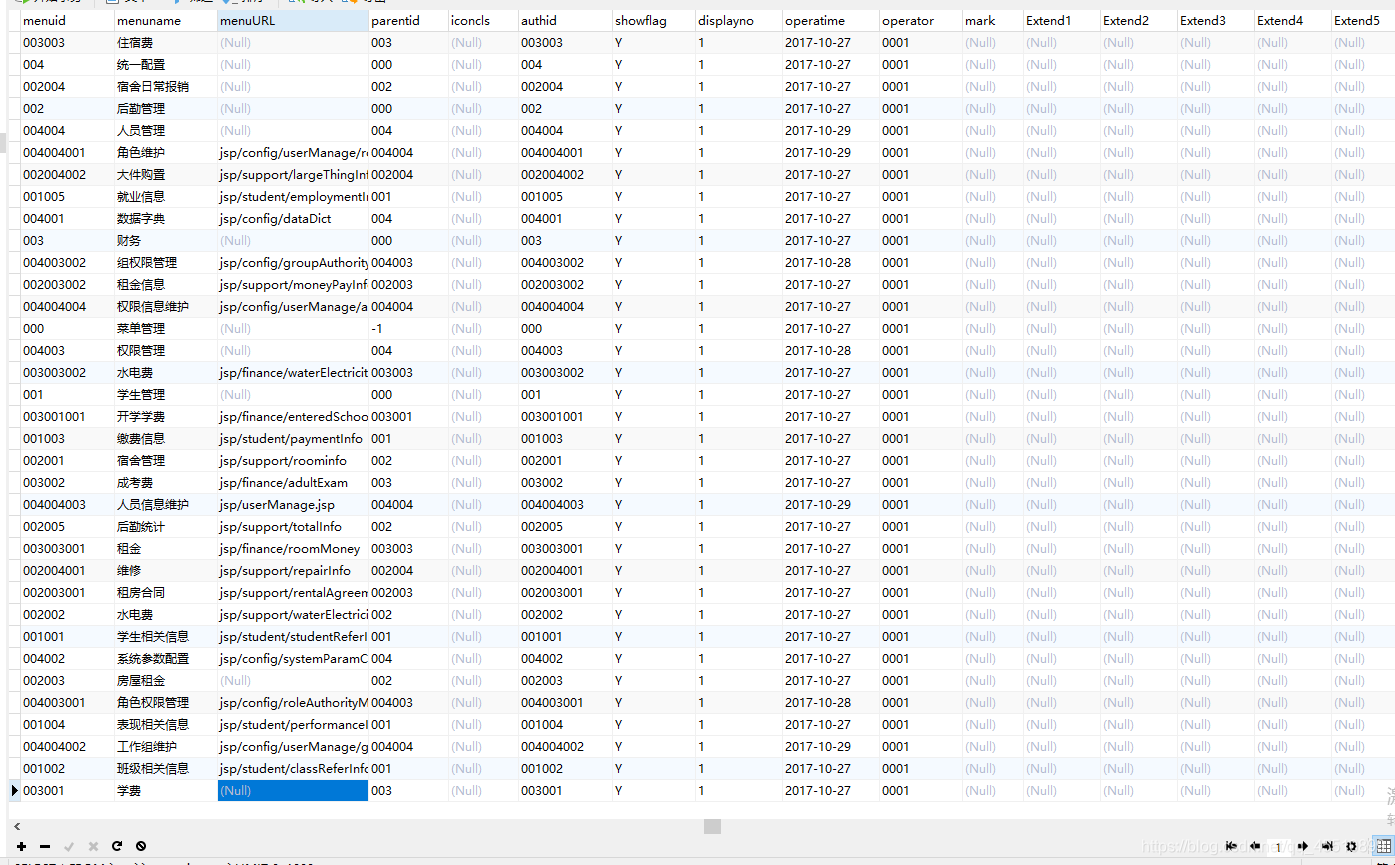This screenshot has height=865, width=1395.
Task: Click the menuname cell 就业信息
Action: [x=165, y=196]
